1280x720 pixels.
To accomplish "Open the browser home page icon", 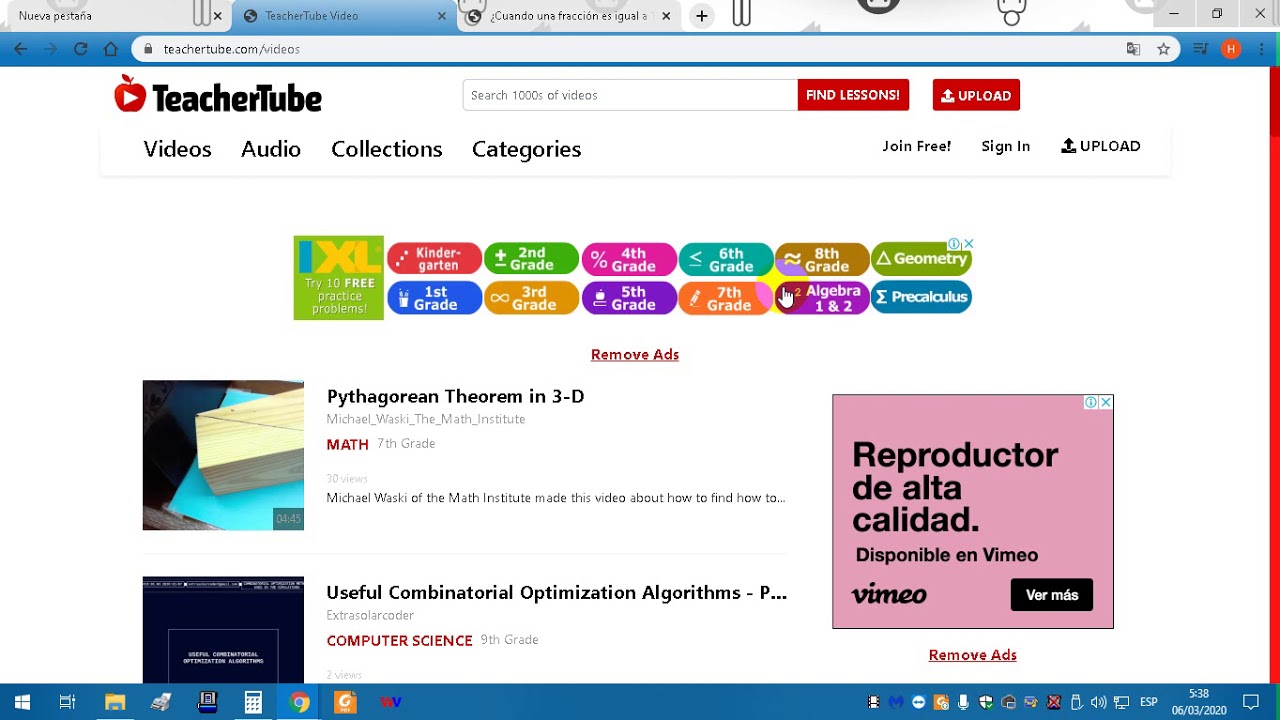I will (111, 49).
